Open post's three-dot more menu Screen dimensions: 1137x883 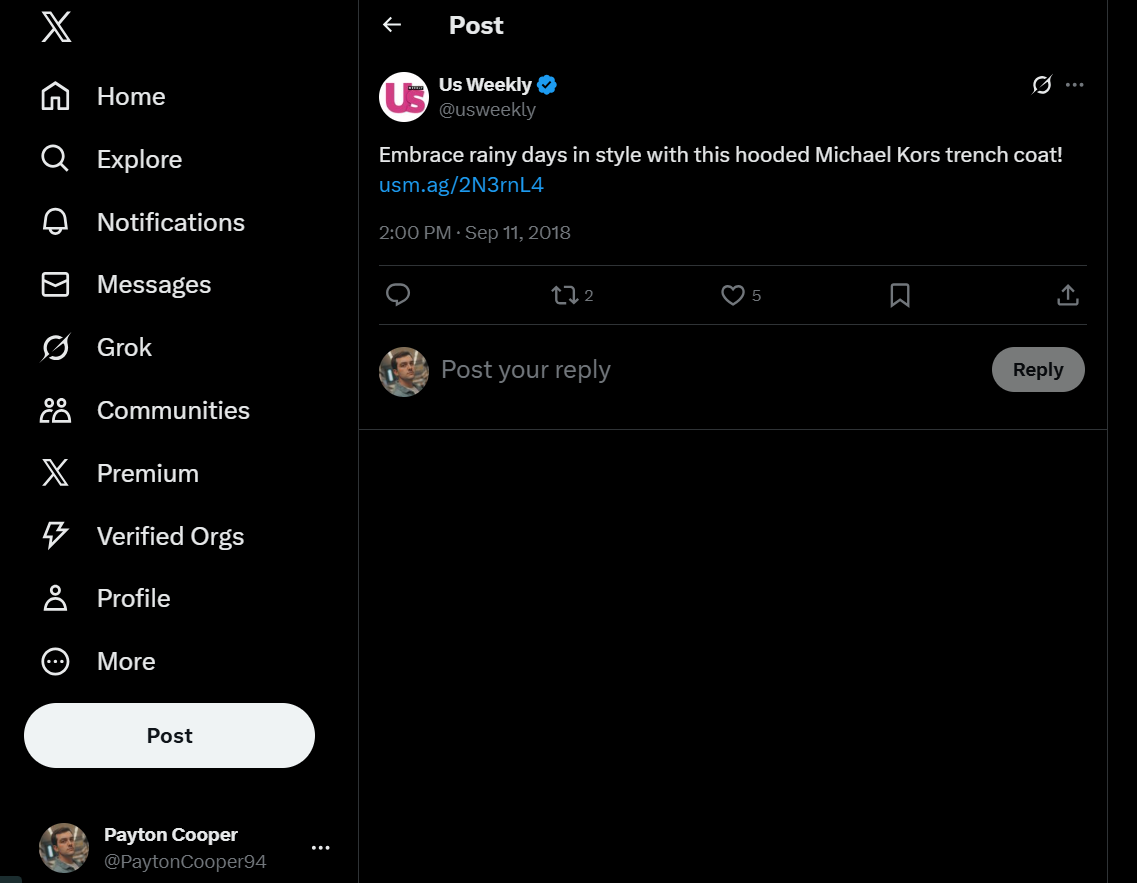click(x=1075, y=85)
